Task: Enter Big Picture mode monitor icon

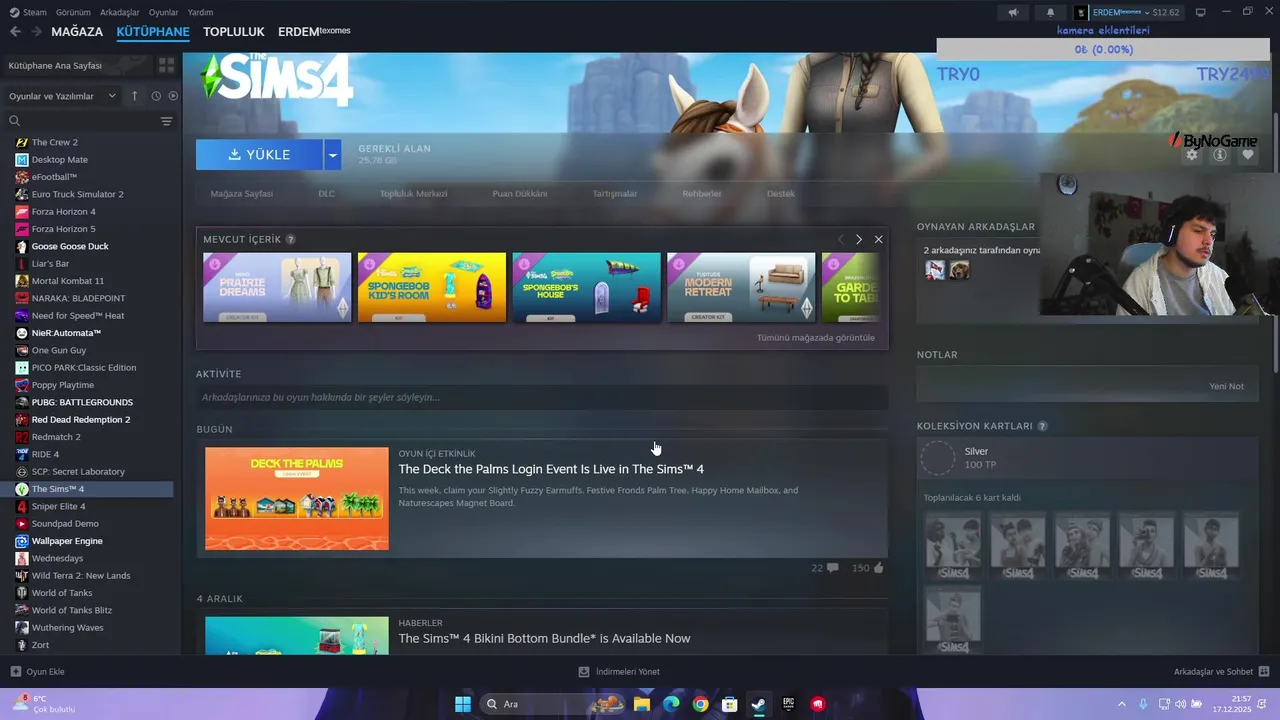Action: pyautogui.click(x=1200, y=12)
